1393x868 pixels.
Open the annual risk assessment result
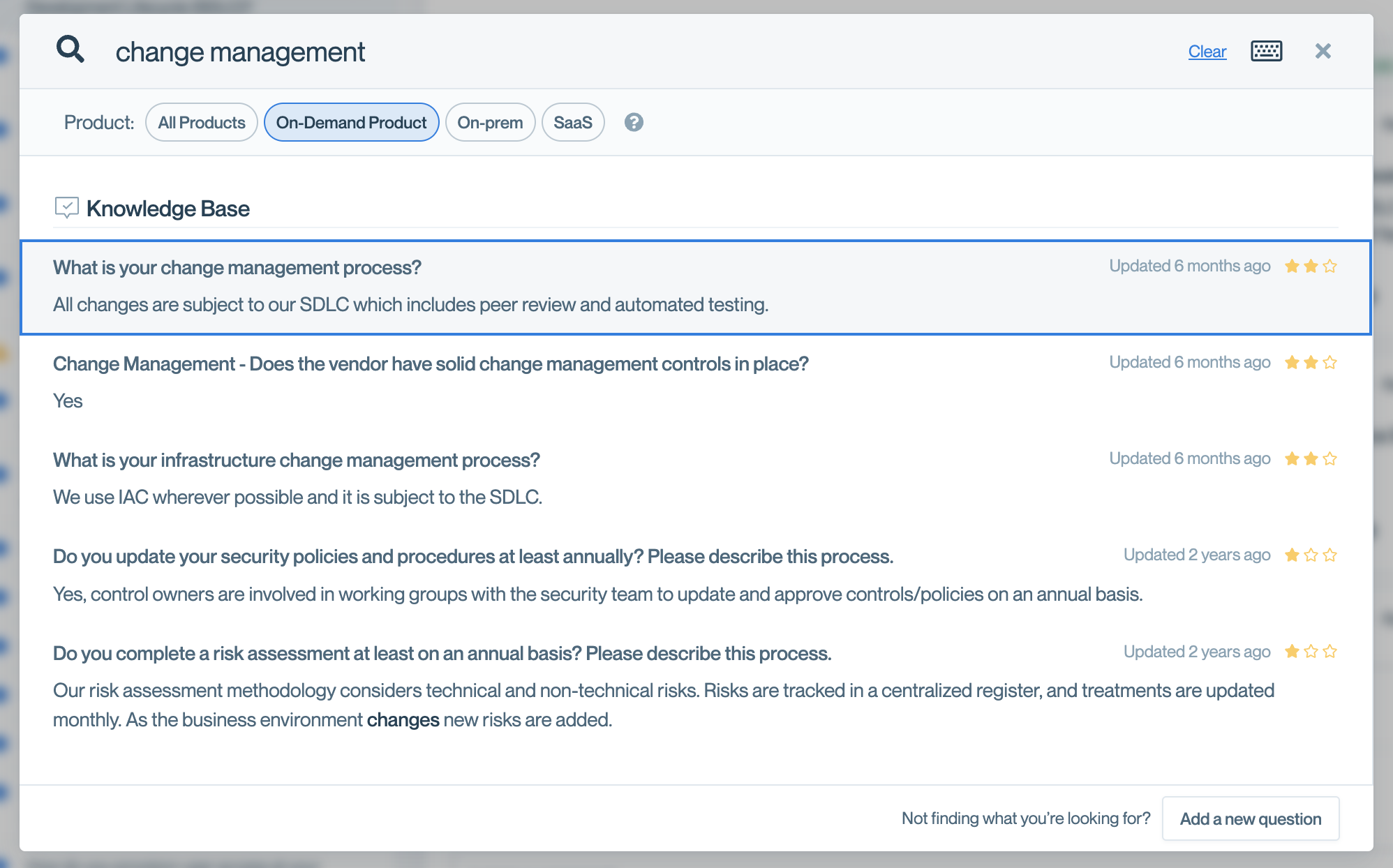pos(442,654)
